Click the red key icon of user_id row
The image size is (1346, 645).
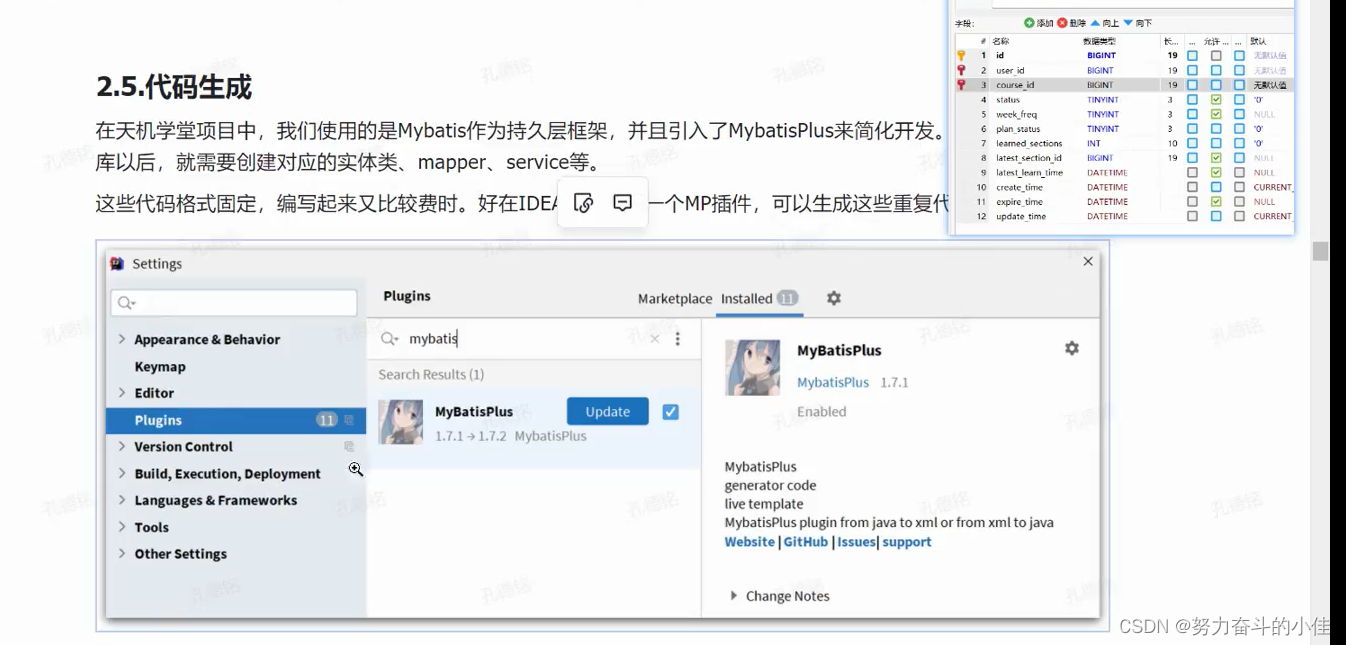(x=961, y=71)
